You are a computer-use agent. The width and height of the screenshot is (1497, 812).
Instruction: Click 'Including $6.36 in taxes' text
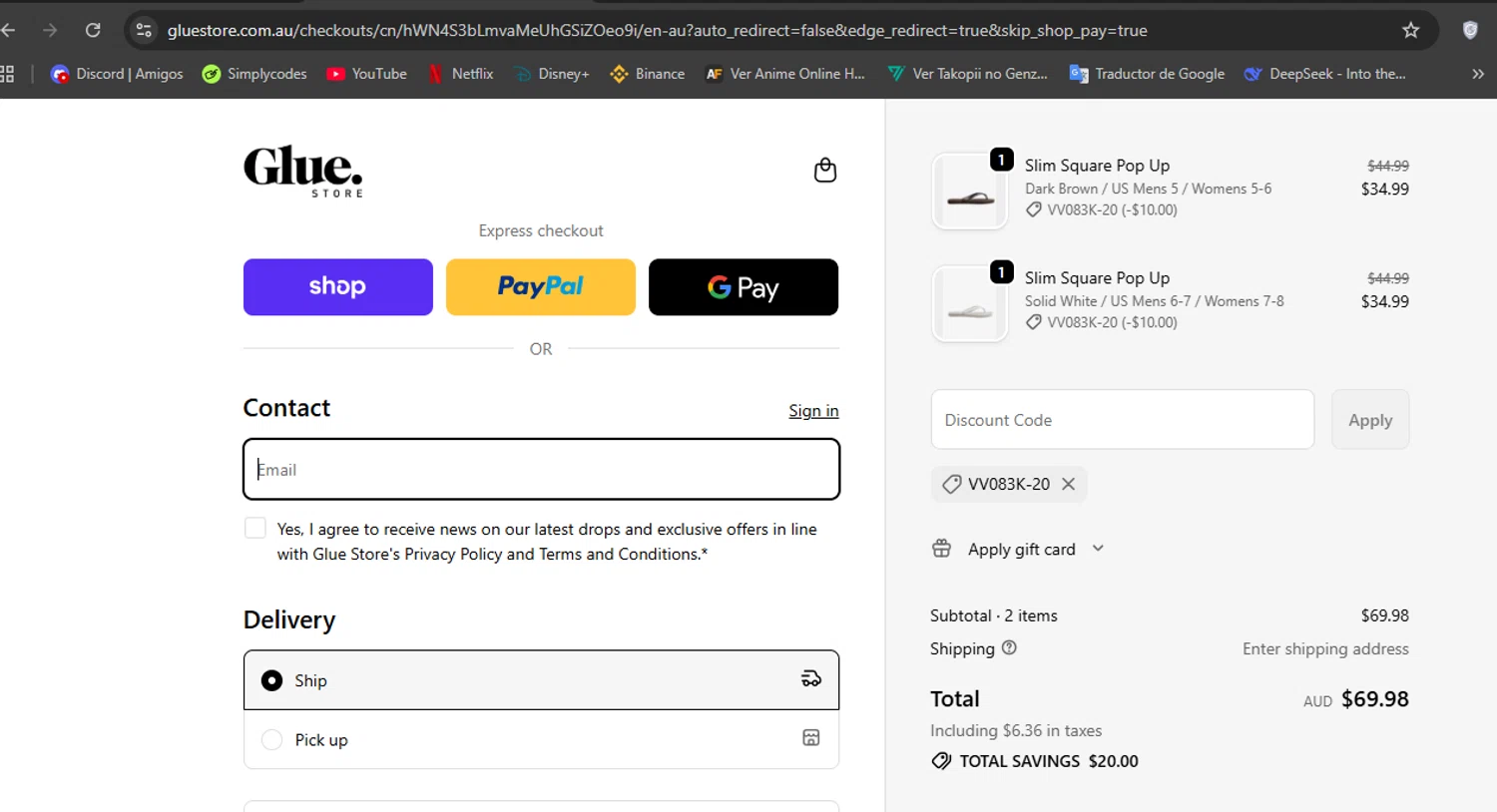[1016, 730]
